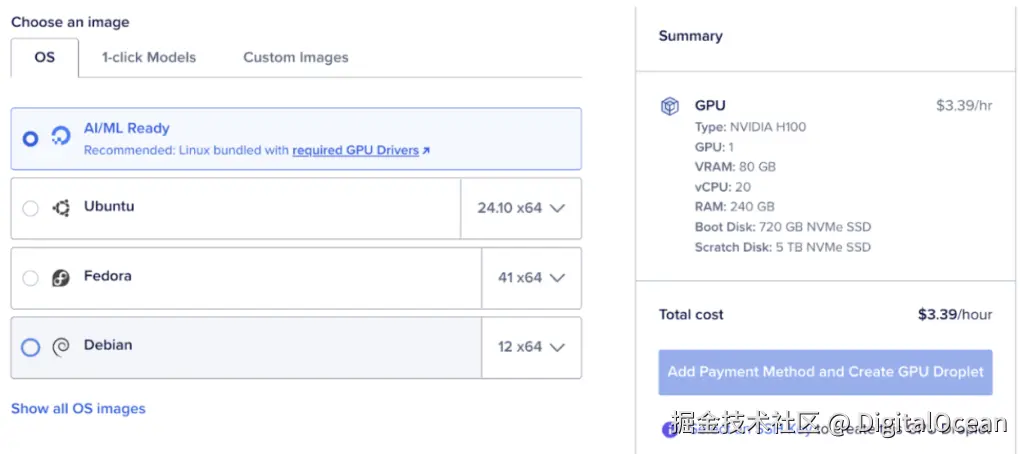Screen dimensions: 1024x454
Task: Select the Fedora radio button
Action: tap(31, 278)
